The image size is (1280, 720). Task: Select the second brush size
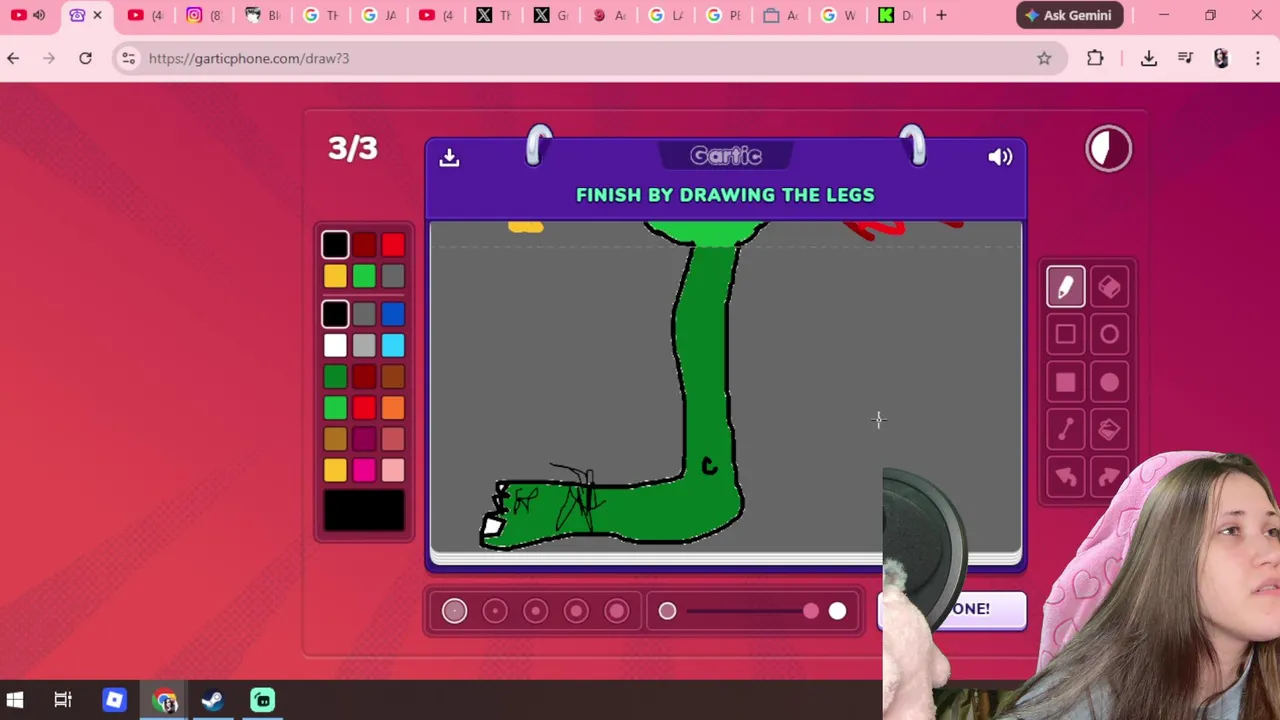(495, 611)
